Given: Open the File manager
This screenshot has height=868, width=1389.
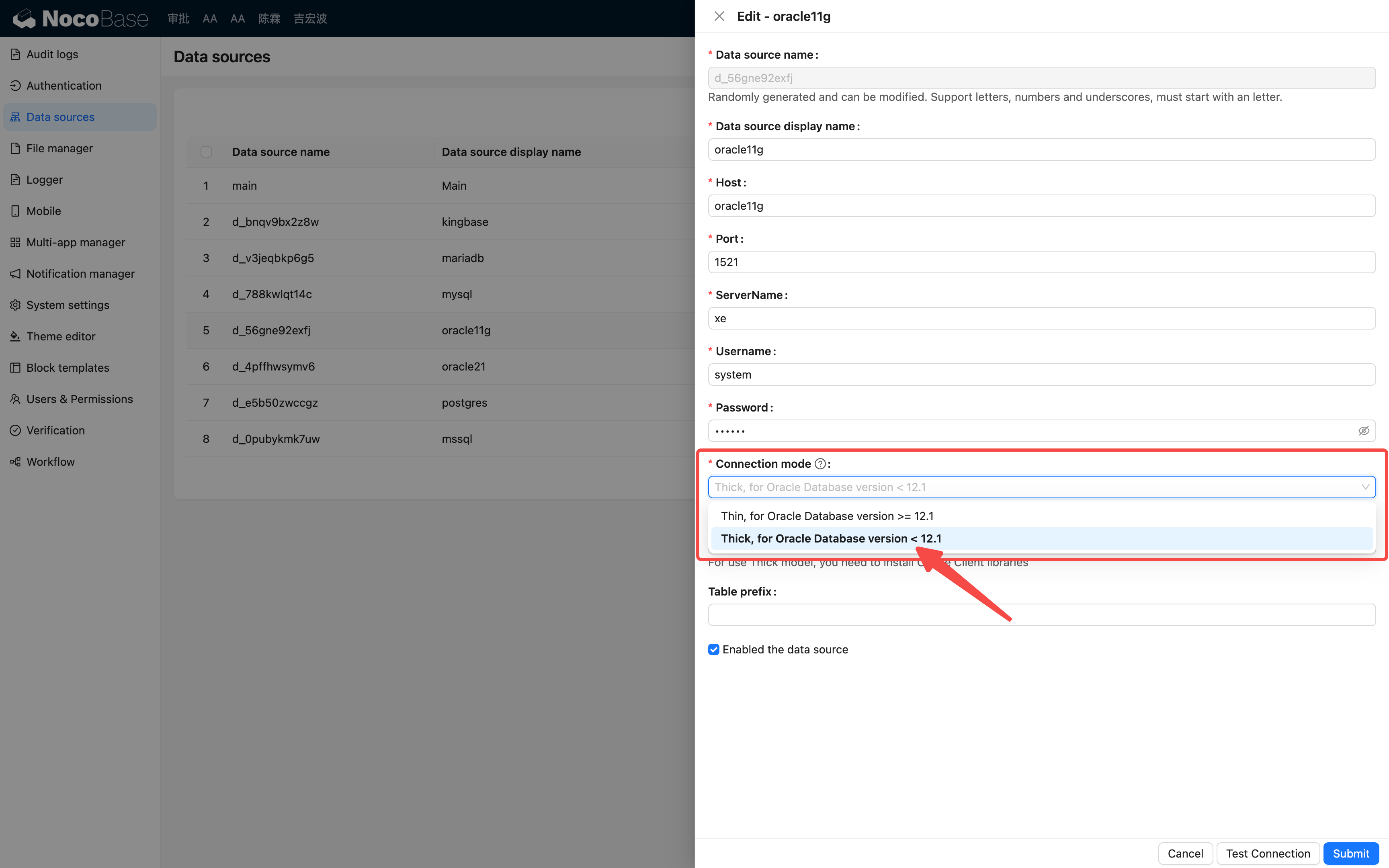Looking at the screenshot, I should pyautogui.click(x=59, y=148).
